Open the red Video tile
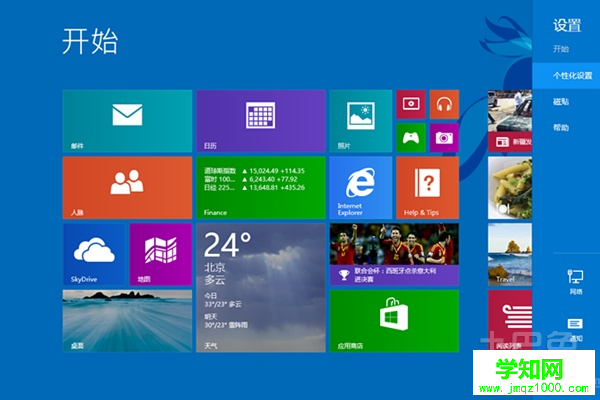The image size is (600, 400). (411, 104)
